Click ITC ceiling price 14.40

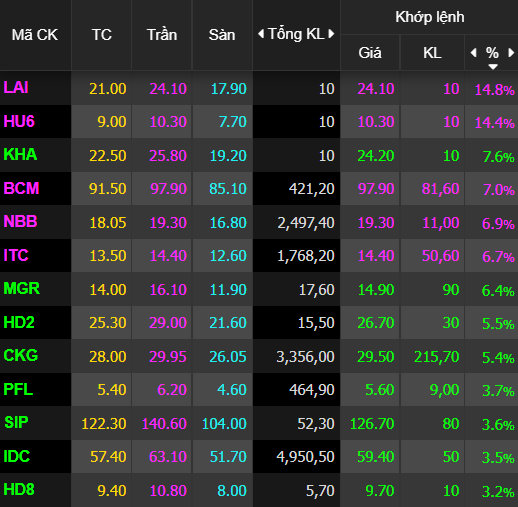168,256
